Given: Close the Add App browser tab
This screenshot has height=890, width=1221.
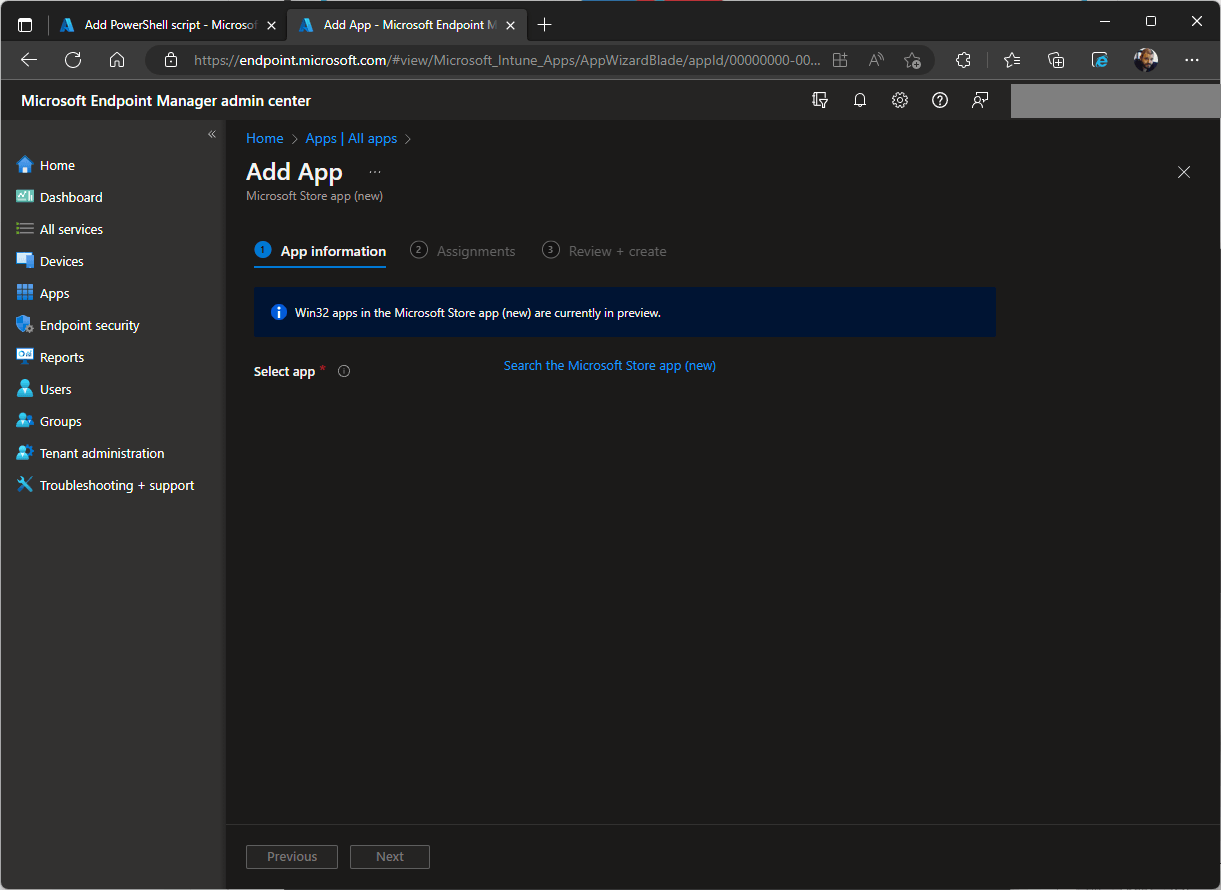Looking at the screenshot, I should [x=509, y=25].
